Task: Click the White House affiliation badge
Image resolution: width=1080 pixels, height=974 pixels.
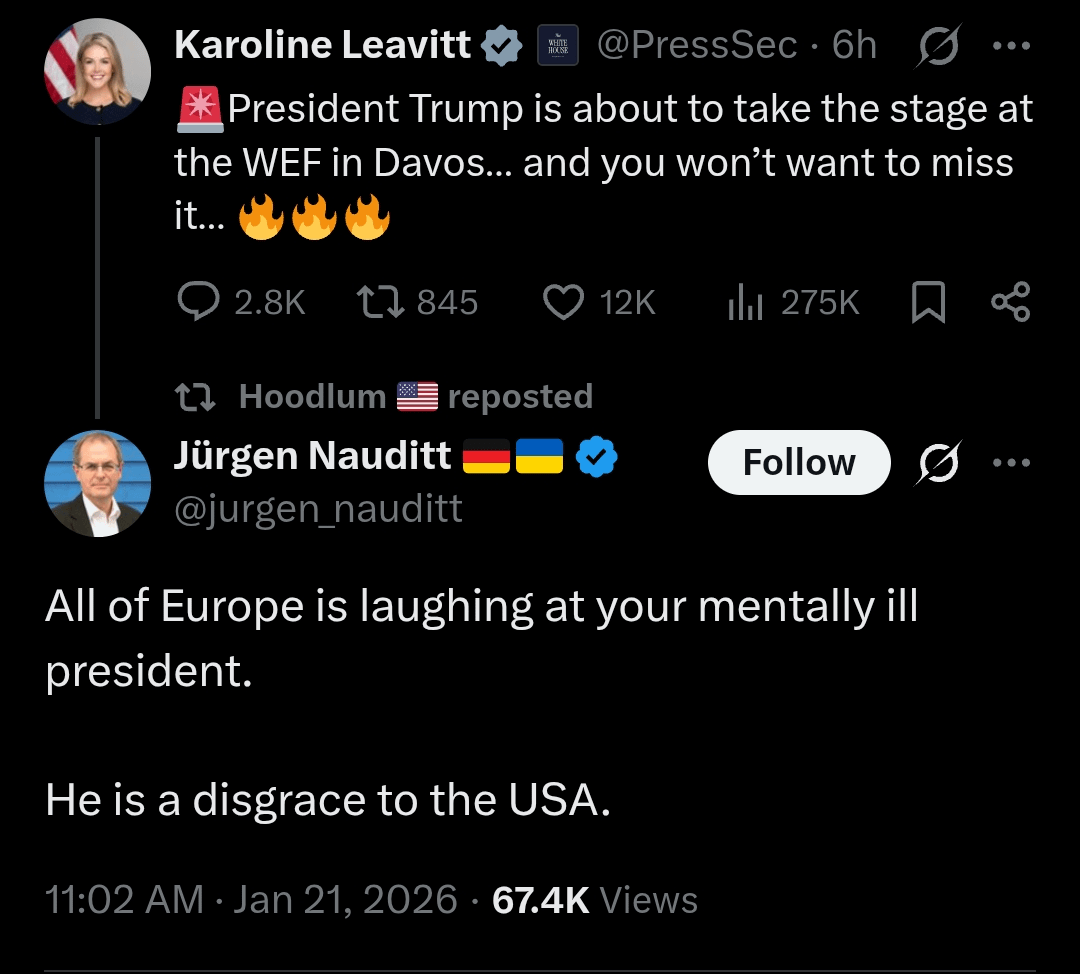Action: [558, 46]
